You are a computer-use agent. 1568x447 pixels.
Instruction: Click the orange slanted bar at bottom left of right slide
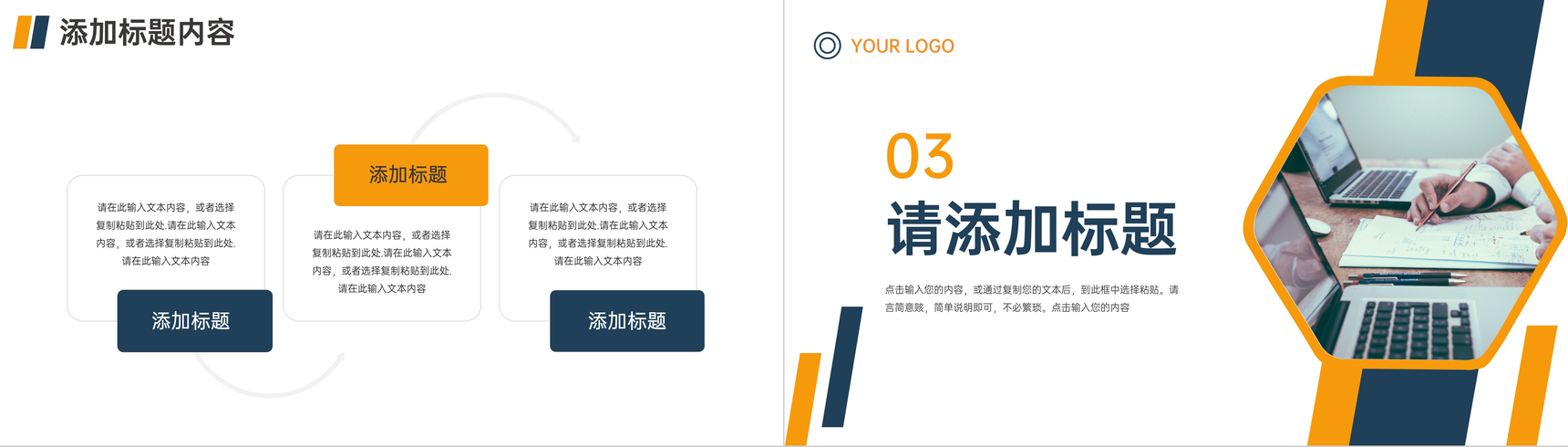coord(802,400)
